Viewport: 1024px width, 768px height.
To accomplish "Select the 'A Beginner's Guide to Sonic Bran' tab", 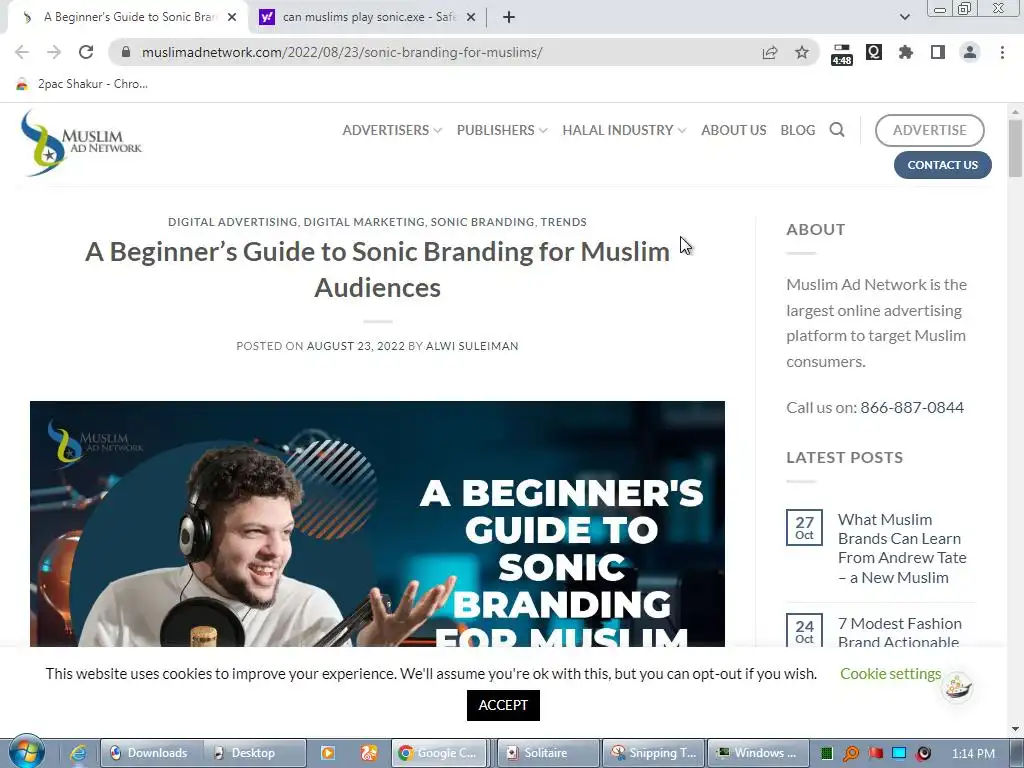I will pyautogui.click(x=127, y=17).
